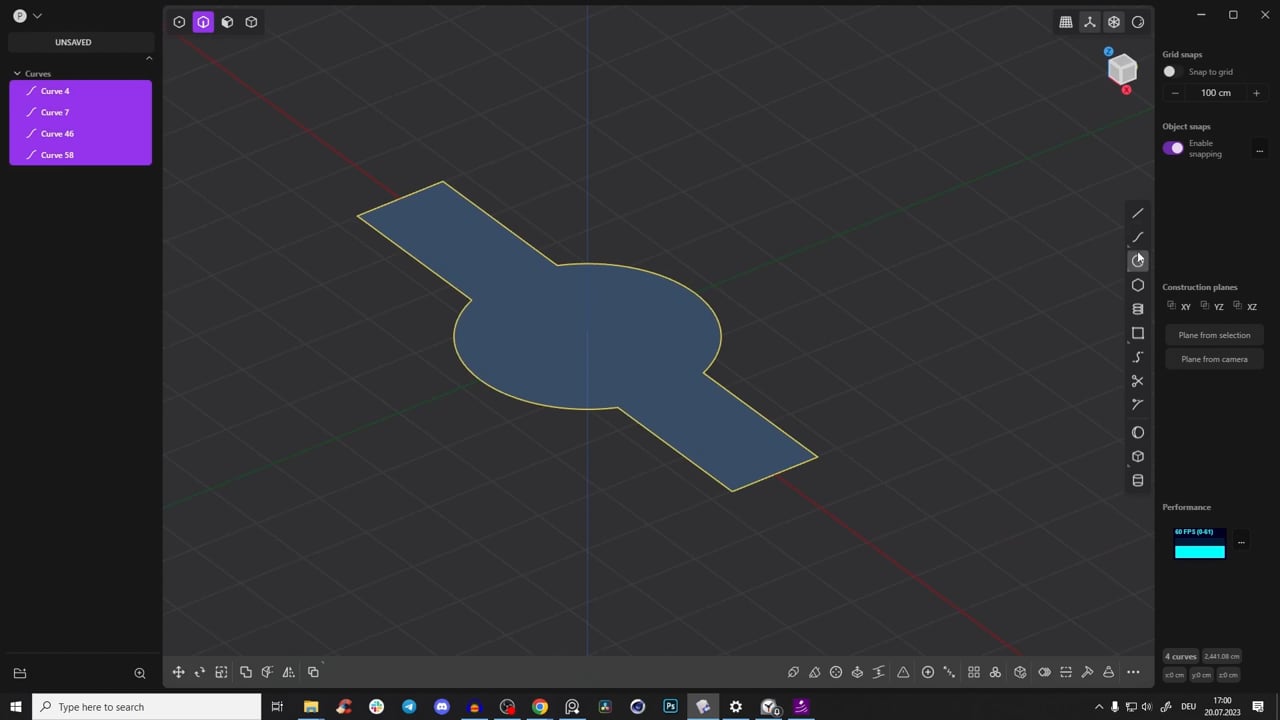Open the Plasticity logo dropdown menu
The height and width of the screenshot is (720, 1280).
27,16
